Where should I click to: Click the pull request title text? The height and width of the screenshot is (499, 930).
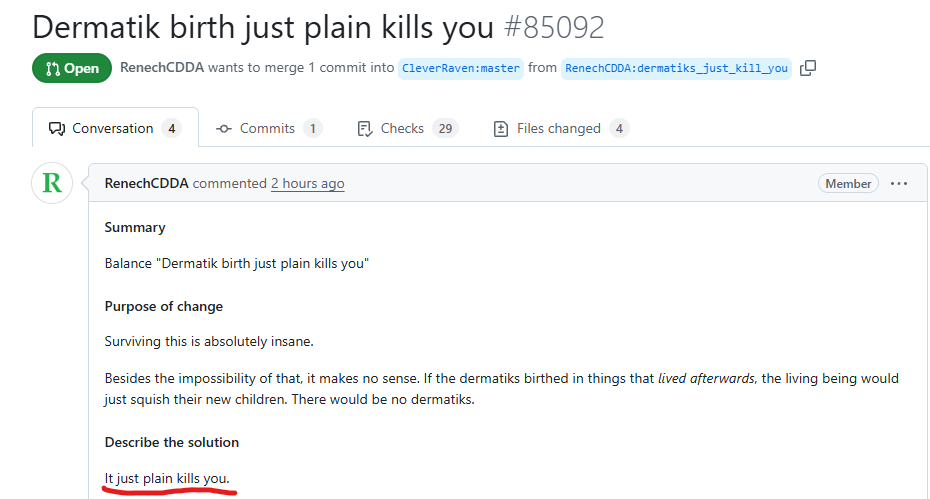pyautogui.click(x=263, y=27)
